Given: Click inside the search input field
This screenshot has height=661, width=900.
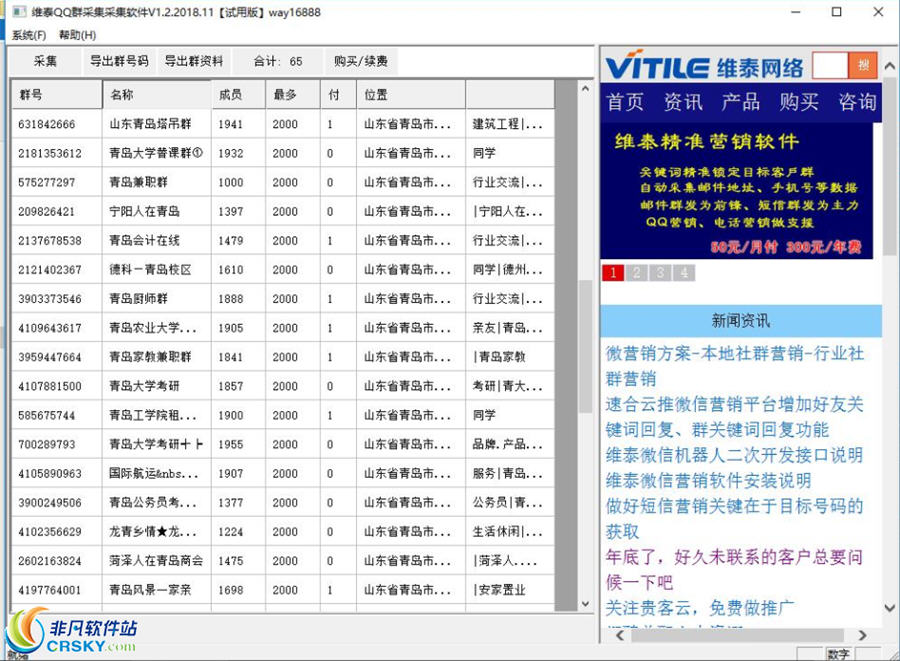Looking at the screenshot, I should [x=828, y=65].
